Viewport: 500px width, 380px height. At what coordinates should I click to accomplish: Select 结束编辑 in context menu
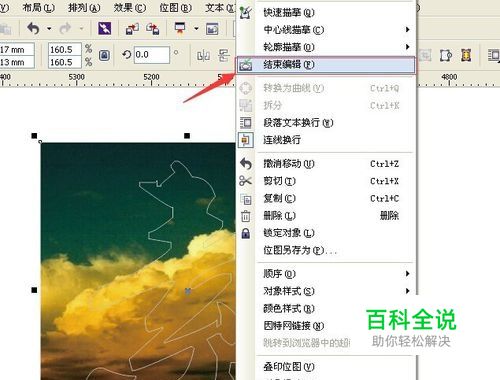point(326,65)
